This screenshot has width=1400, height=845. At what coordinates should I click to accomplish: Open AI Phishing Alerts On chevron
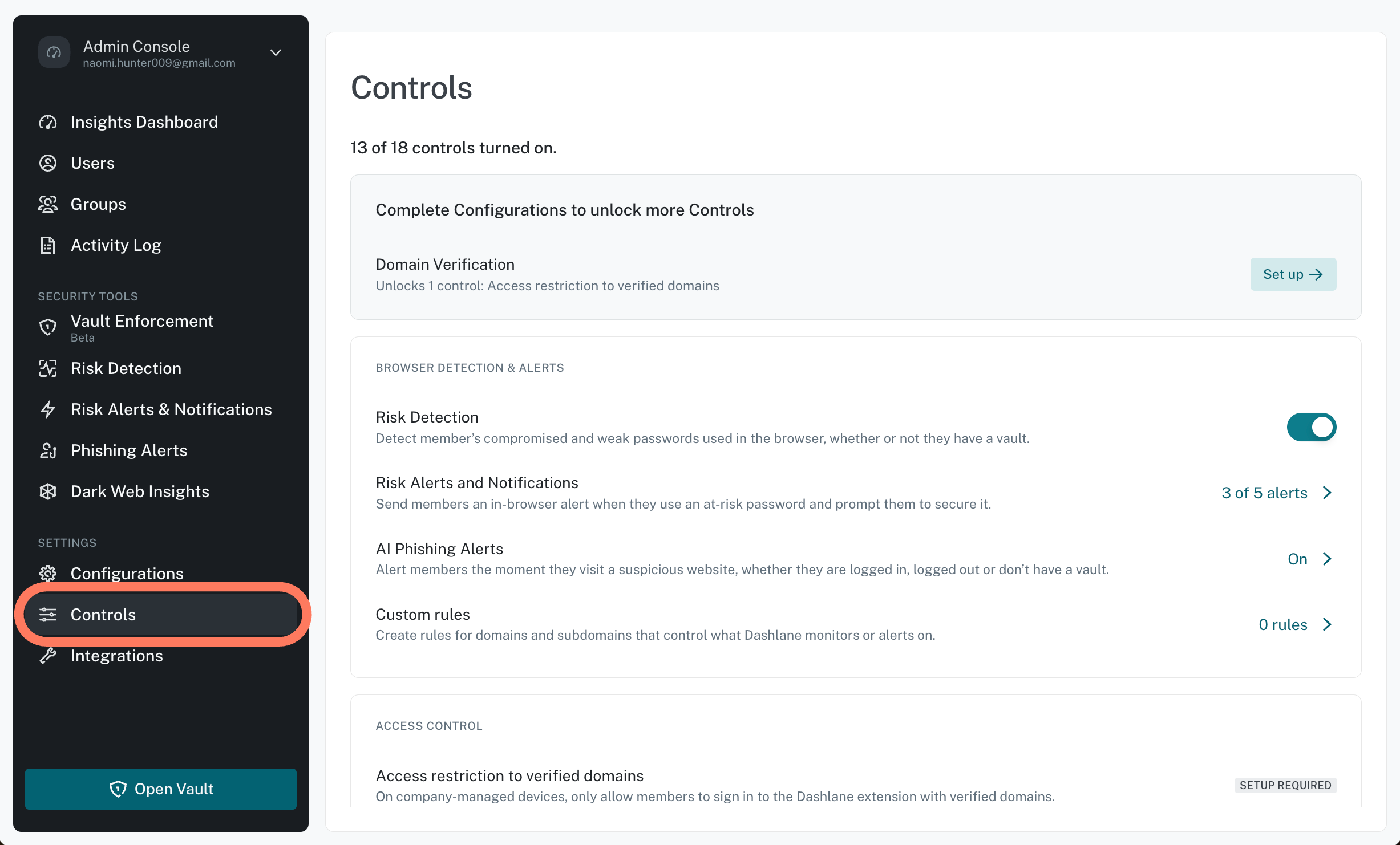click(x=1327, y=559)
